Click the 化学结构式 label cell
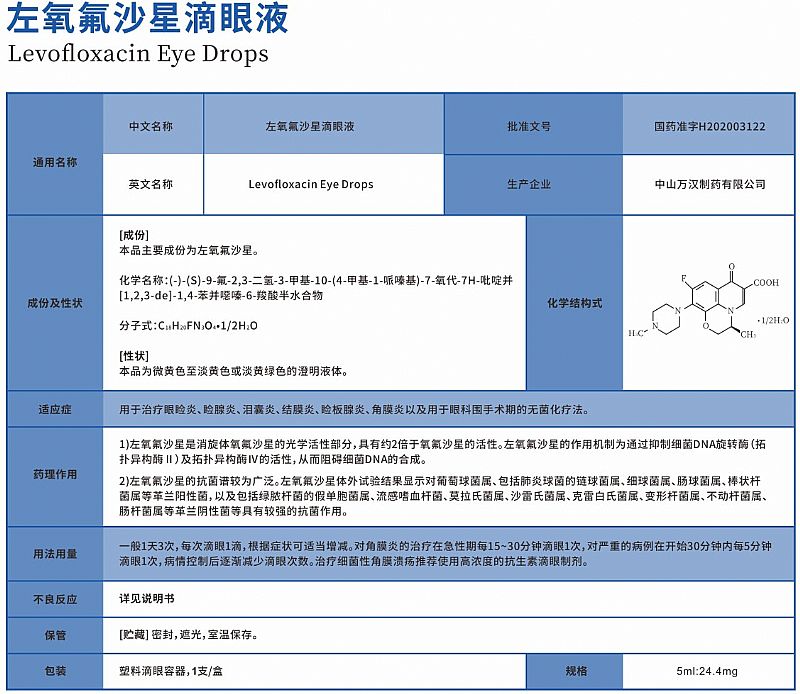This screenshot has width=800, height=694. pyautogui.click(x=574, y=302)
